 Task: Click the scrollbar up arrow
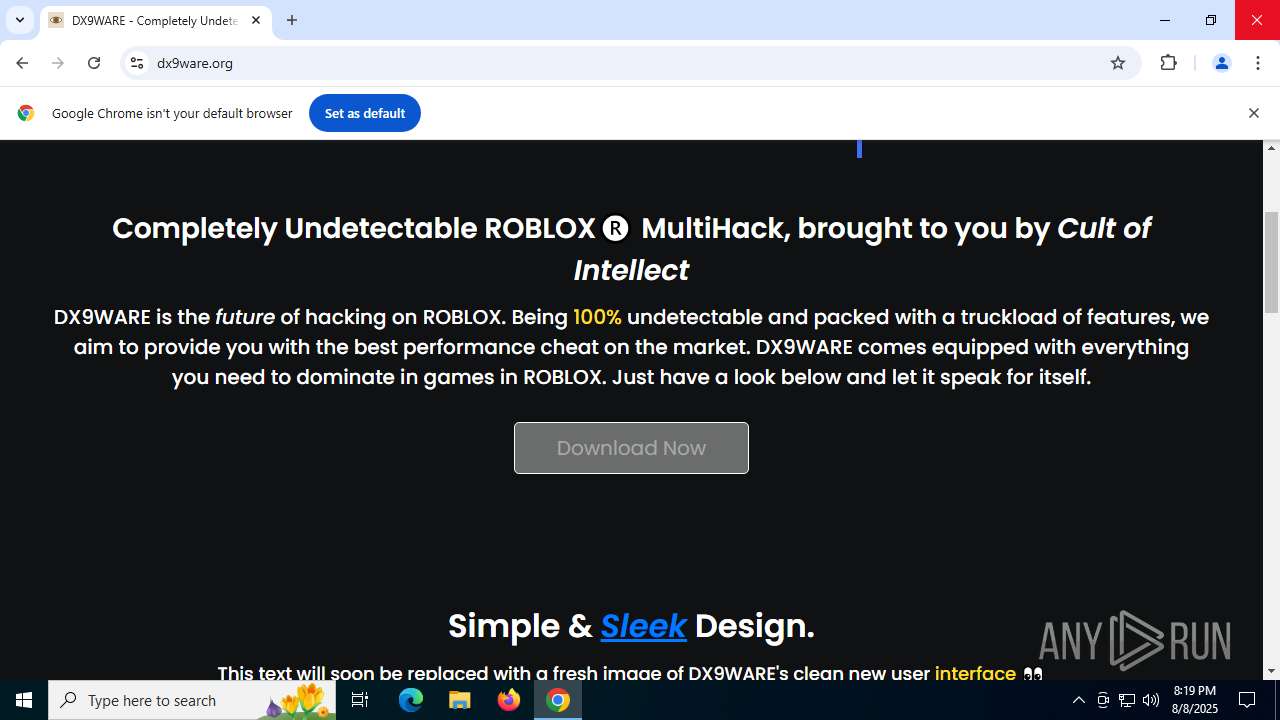pos(1272,148)
